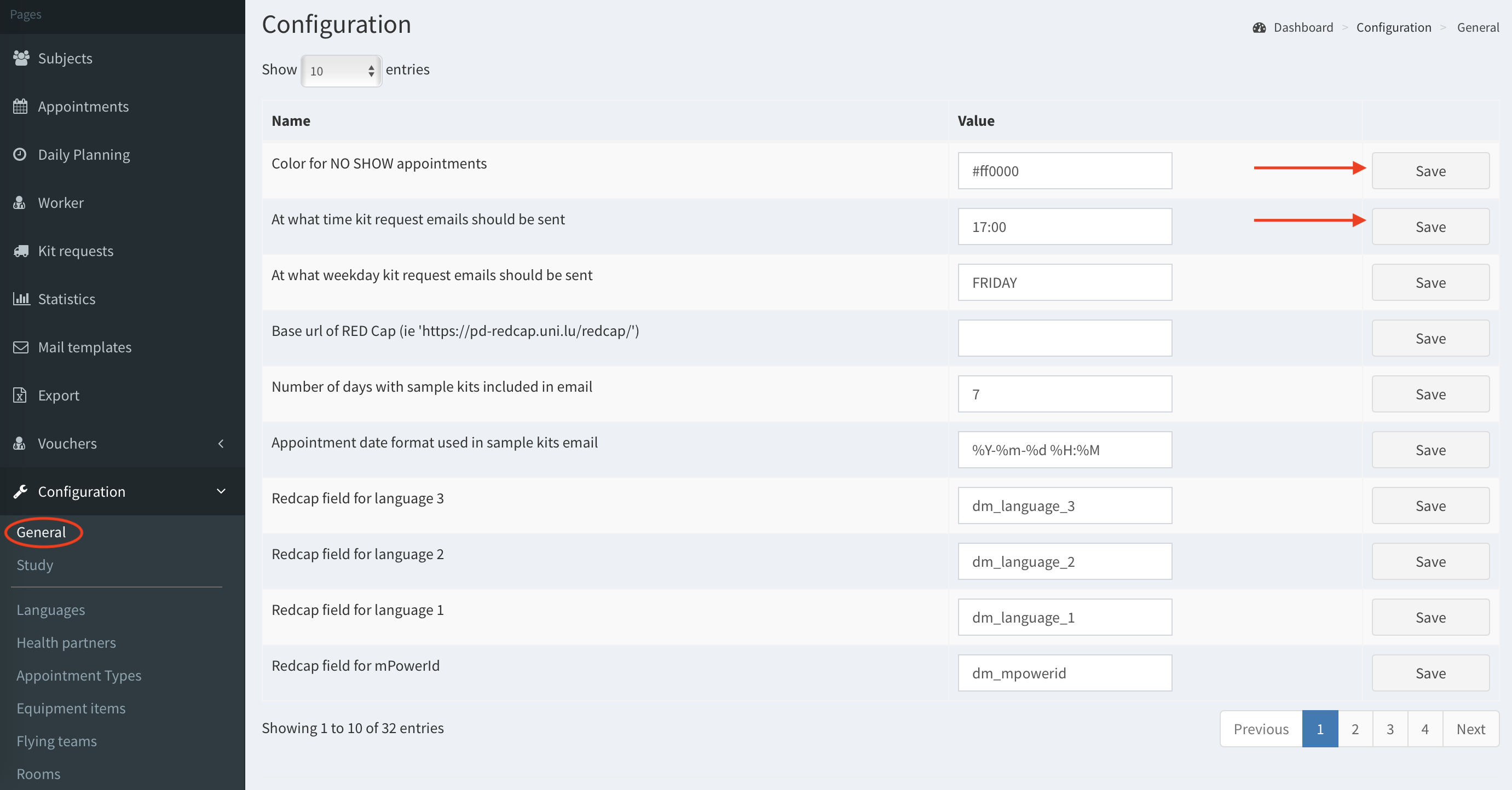The image size is (1512, 790).
Task: Click the Kit requests truck icon
Action: point(21,251)
